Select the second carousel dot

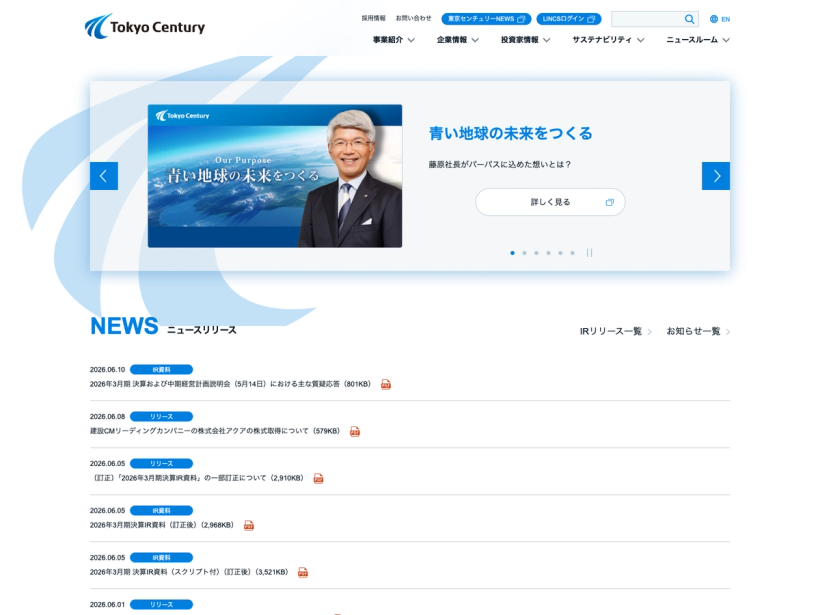click(525, 253)
